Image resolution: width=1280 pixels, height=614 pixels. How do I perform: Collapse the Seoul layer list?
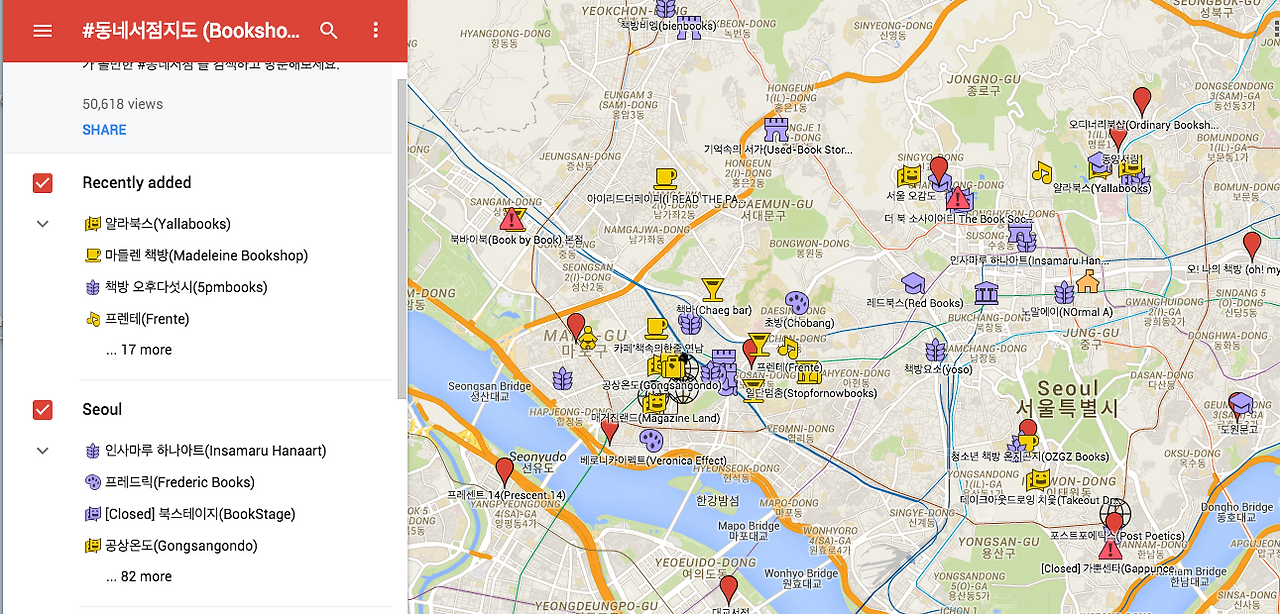(x=42, y=451)
